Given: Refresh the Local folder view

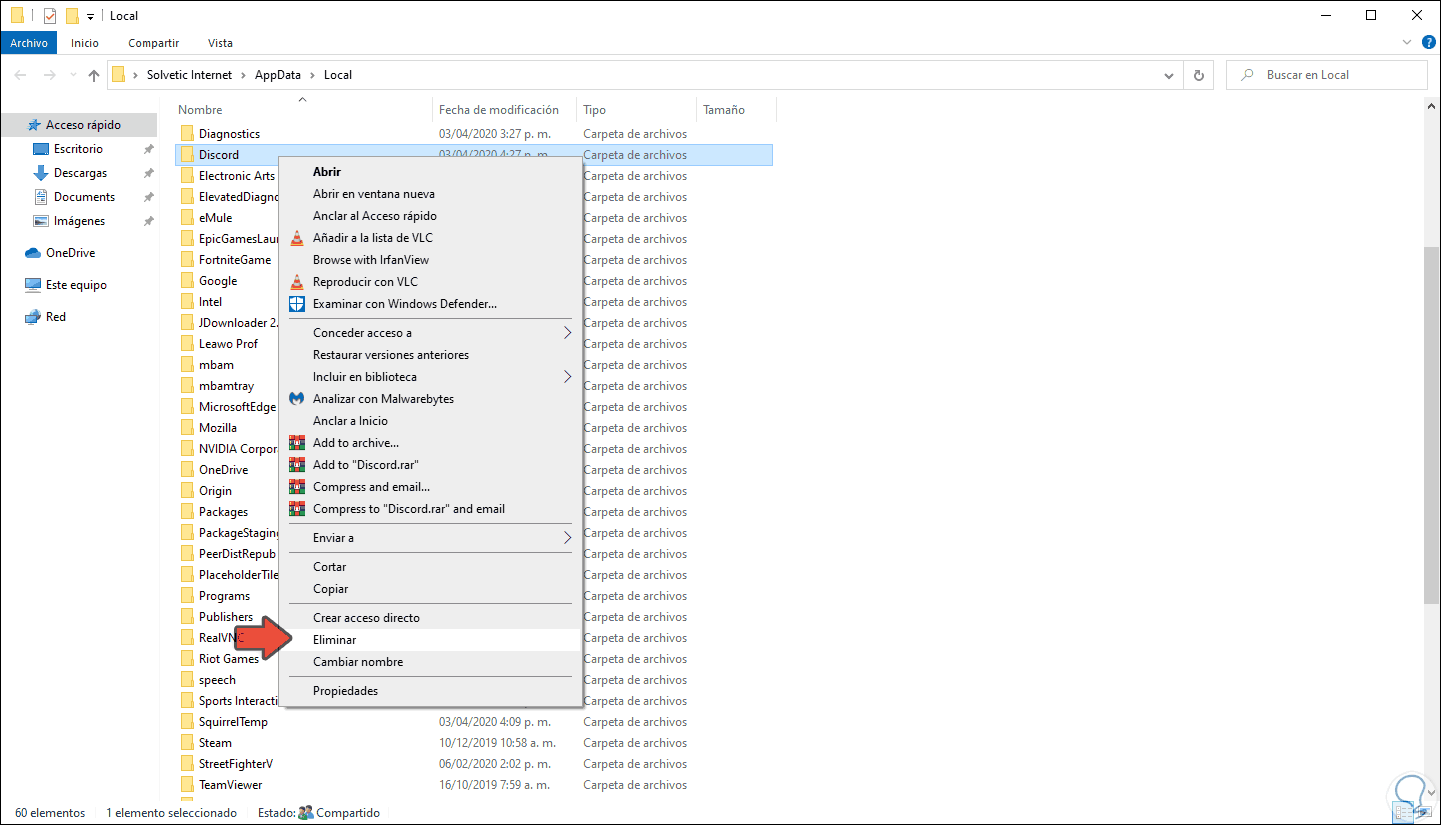Looking at the screenshot, I should click(x=1198, y=75).
